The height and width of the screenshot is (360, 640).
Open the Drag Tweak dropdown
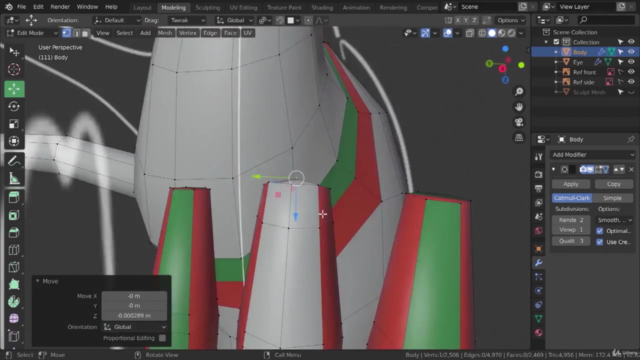[187, 20]
